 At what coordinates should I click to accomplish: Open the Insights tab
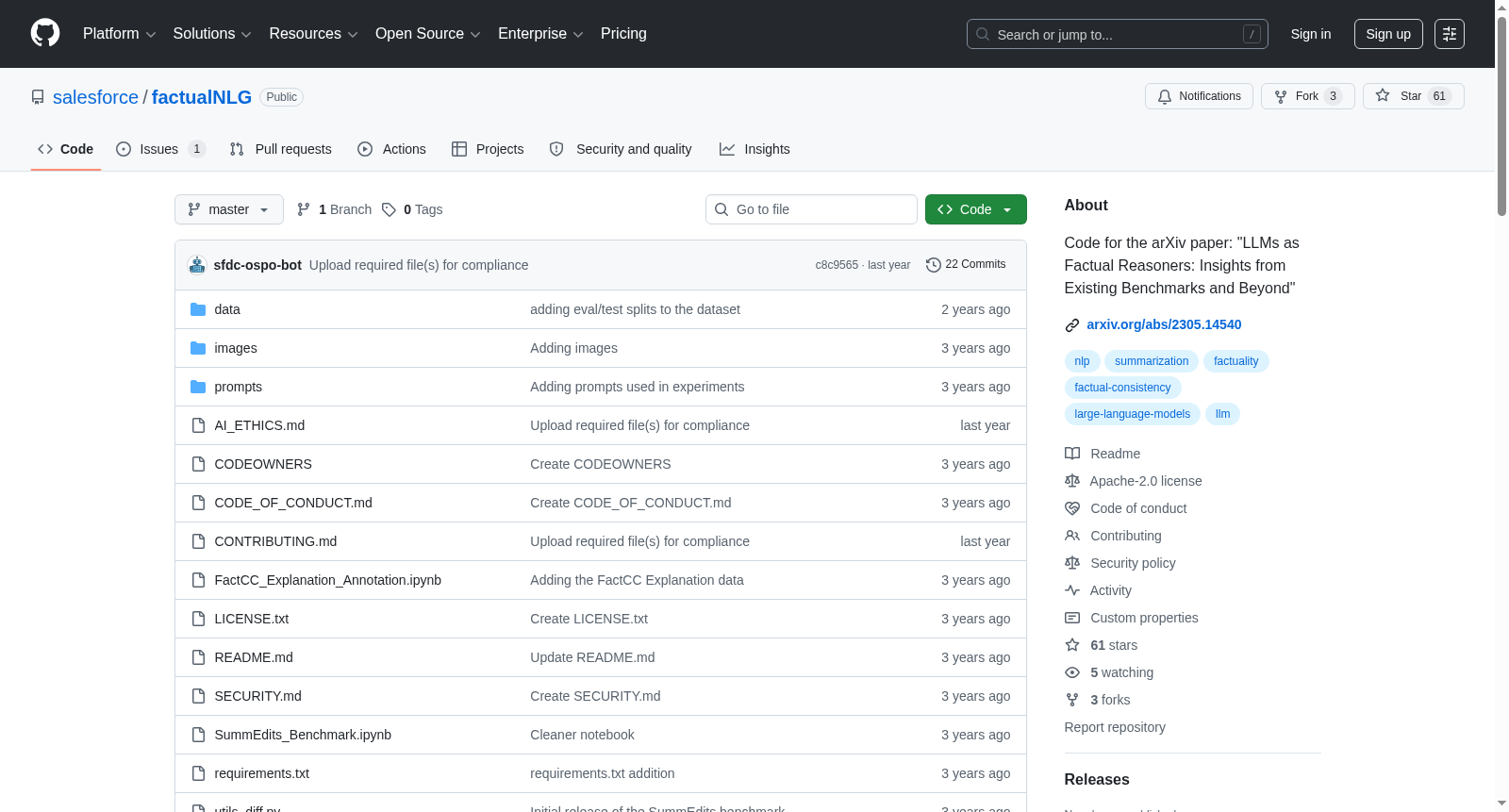click(x=754, y=149)
